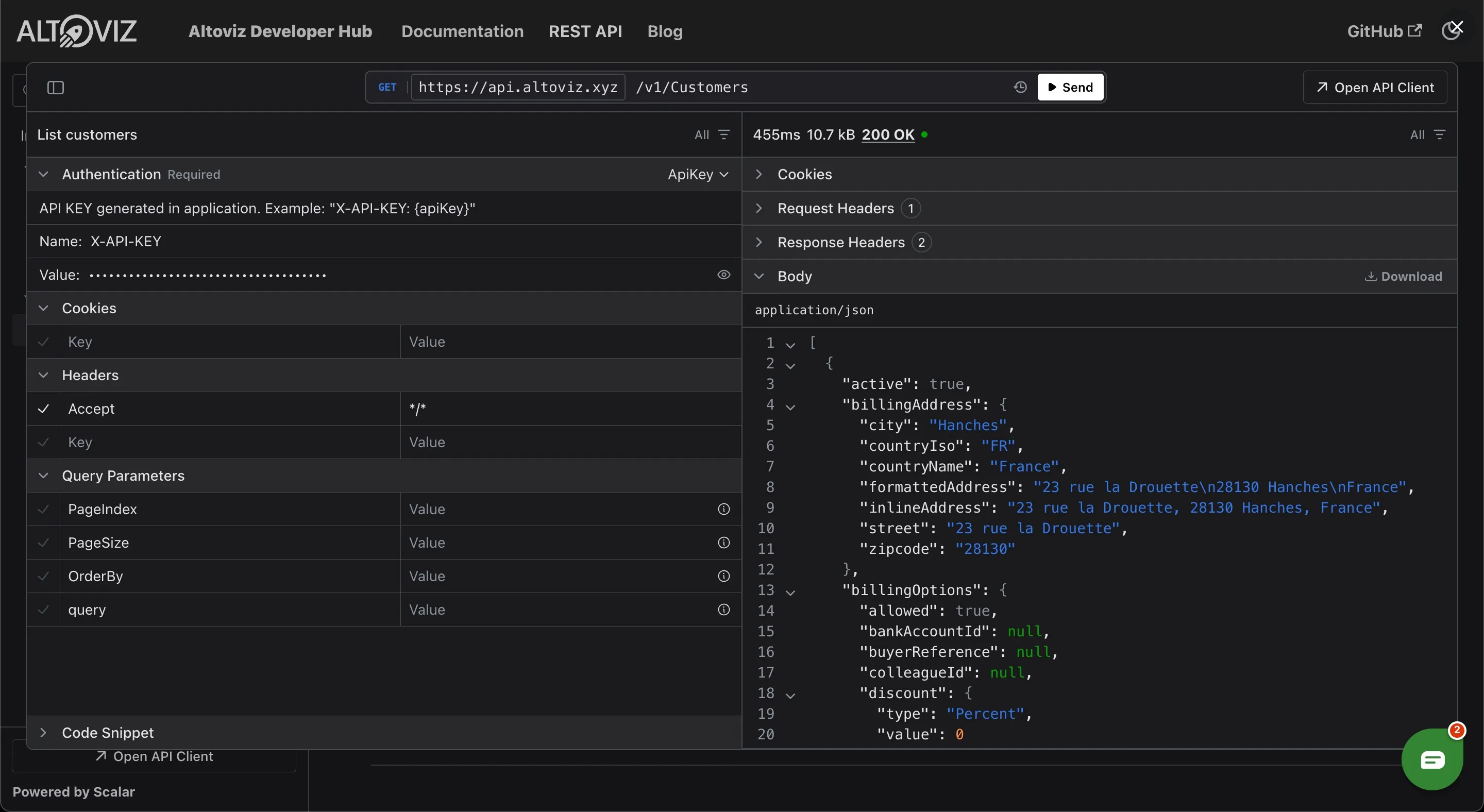The height and width of the screenshot is (812, 1484).
Task: Click the application/json content type label
Action: 814,310
